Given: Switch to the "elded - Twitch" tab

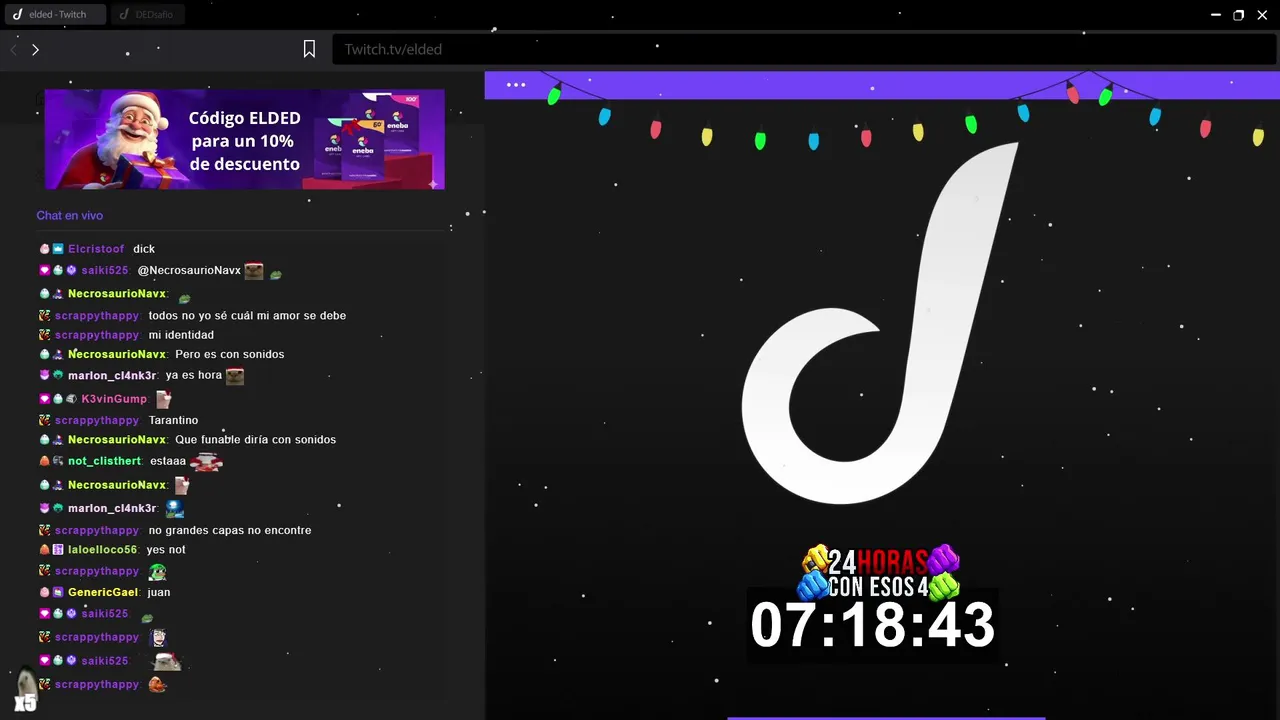Looking at the screenshot, I should [55, 15].
